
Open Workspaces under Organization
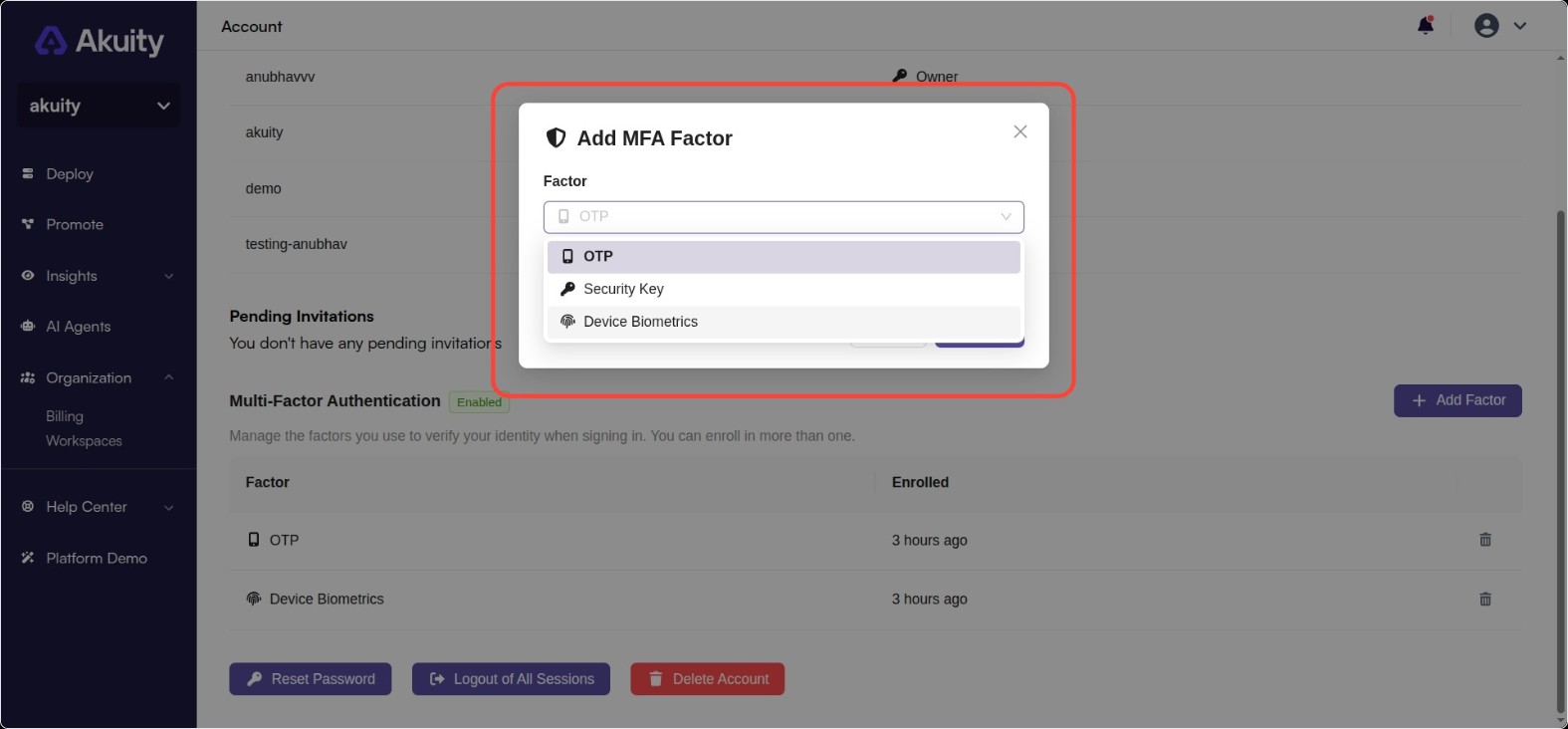[84, 441]
